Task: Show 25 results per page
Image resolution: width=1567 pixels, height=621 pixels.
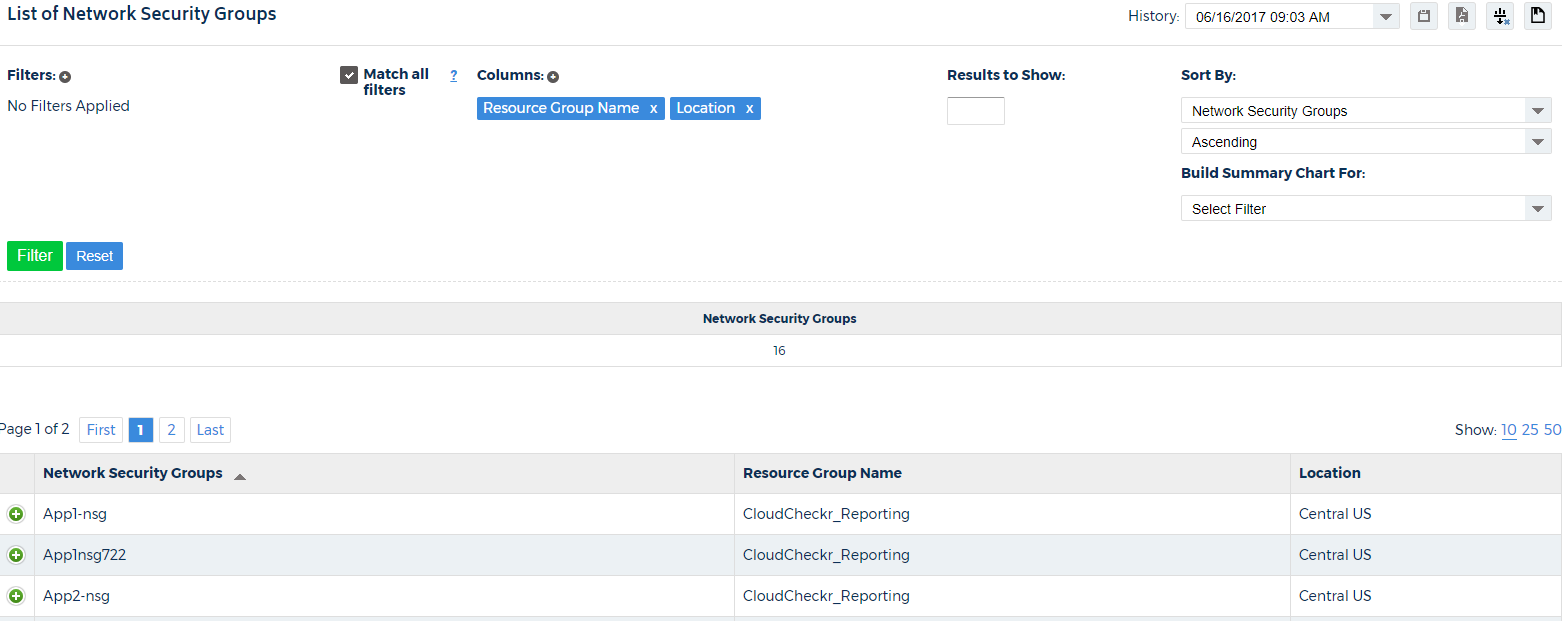Action: 1530,430
